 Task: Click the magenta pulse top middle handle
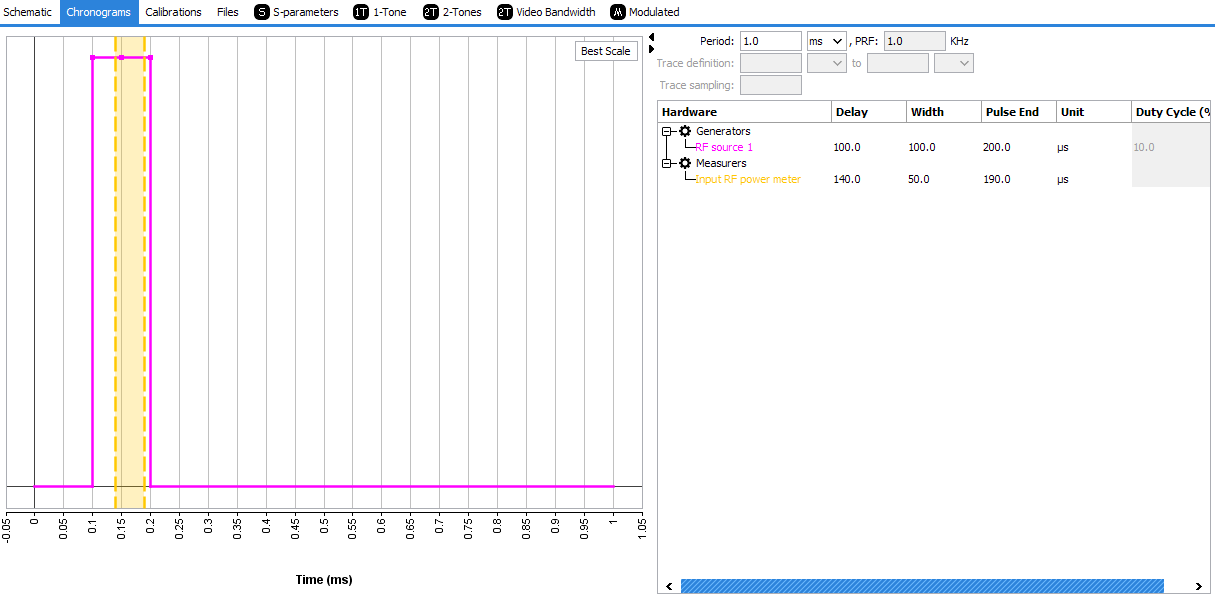click(121, 57)
